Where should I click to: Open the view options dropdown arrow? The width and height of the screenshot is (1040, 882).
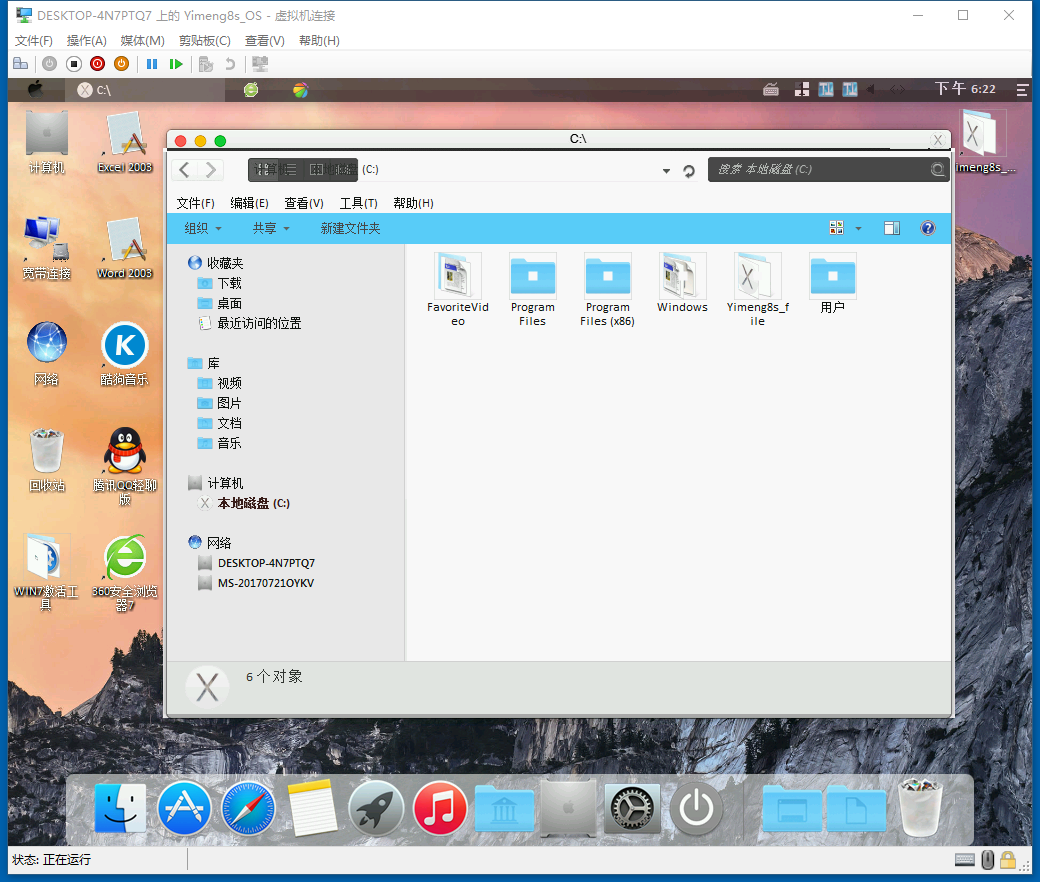[x=858, y=228]
